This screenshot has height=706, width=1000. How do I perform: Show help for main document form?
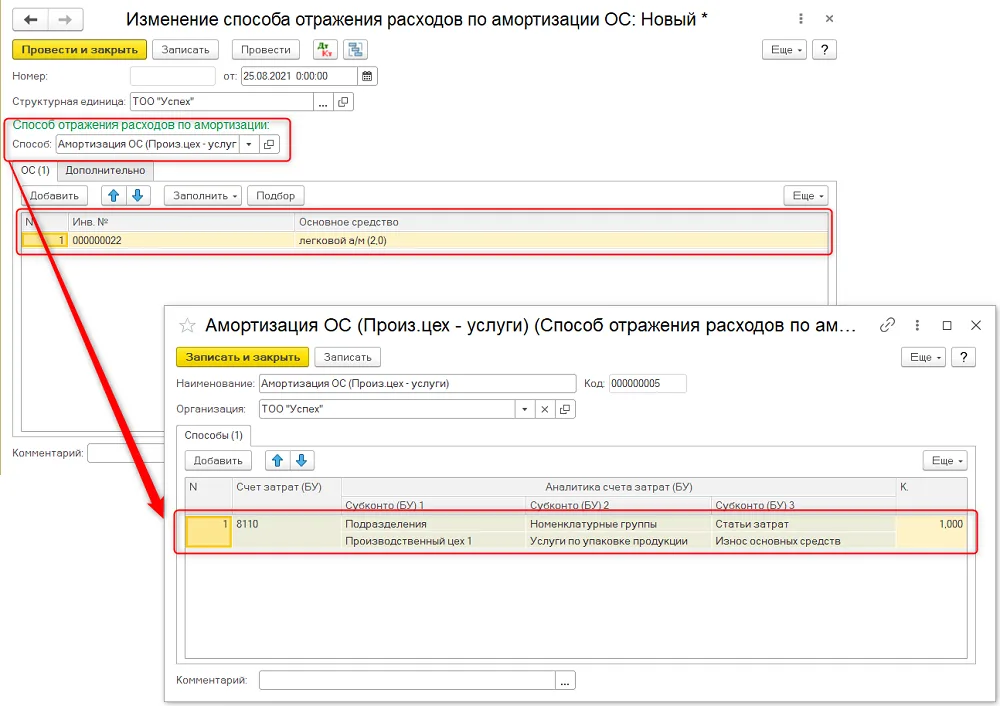click(824, 50)
